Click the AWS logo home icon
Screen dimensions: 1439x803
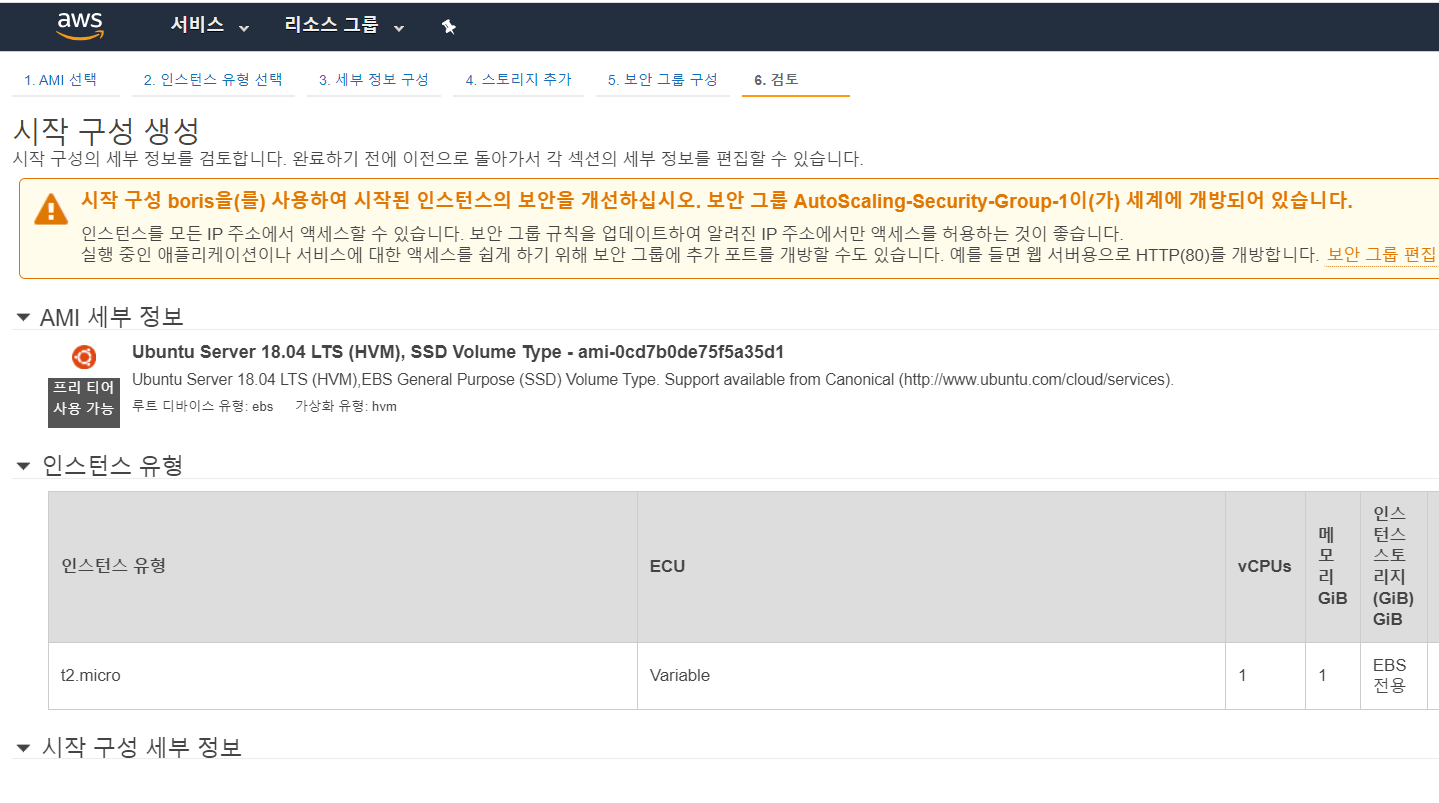coord(80,26)
